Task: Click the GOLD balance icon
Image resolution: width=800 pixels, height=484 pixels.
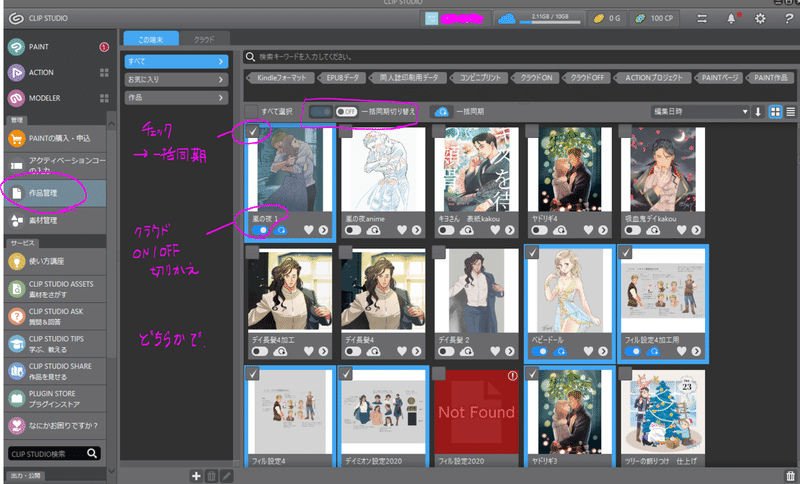Action: (599, 18)
